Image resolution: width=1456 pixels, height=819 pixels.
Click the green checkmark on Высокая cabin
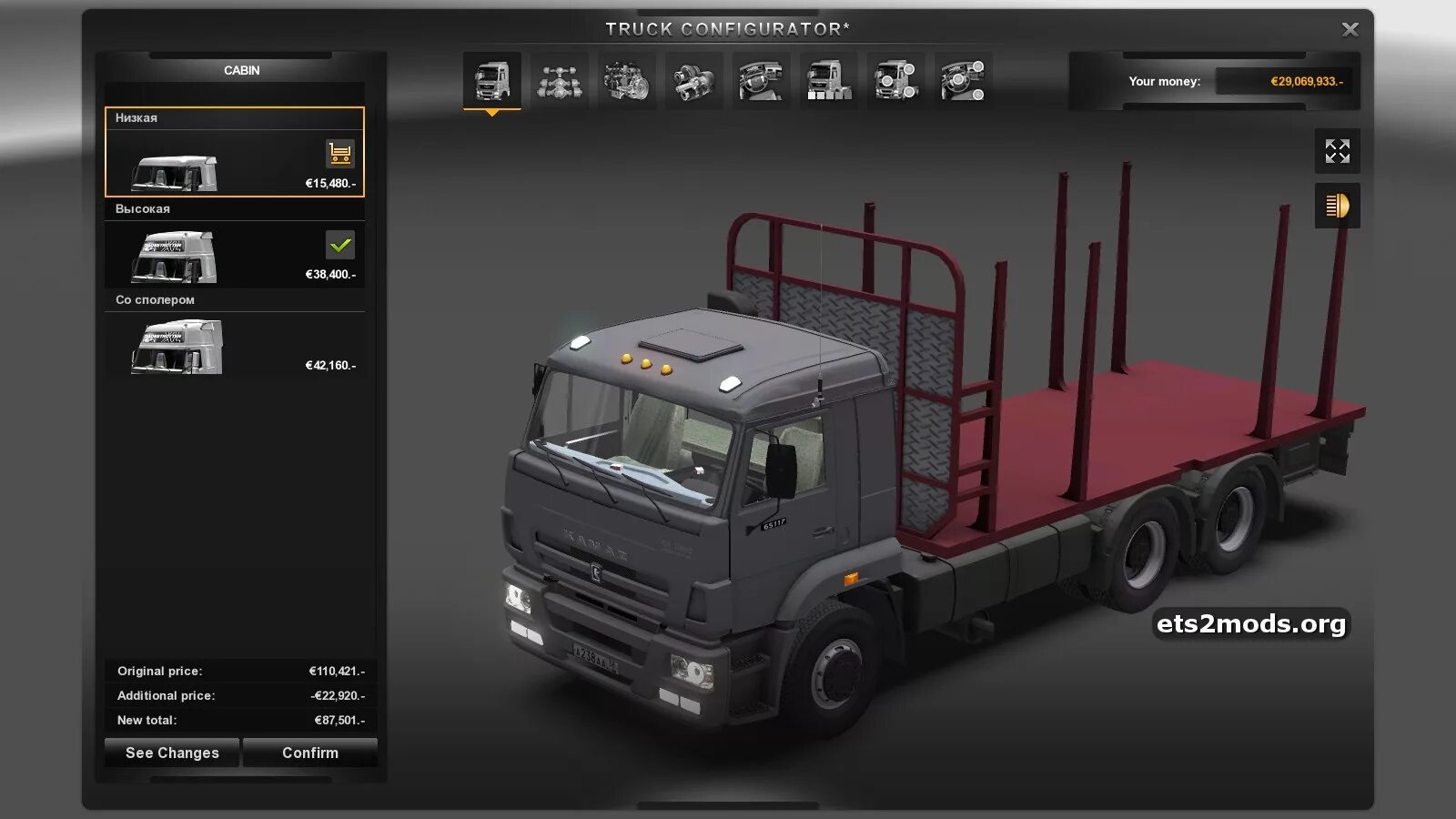(340, 245)
